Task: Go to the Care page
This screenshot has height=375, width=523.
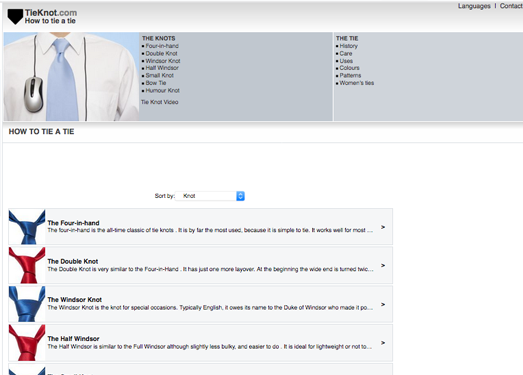Action: click(346, 53)
